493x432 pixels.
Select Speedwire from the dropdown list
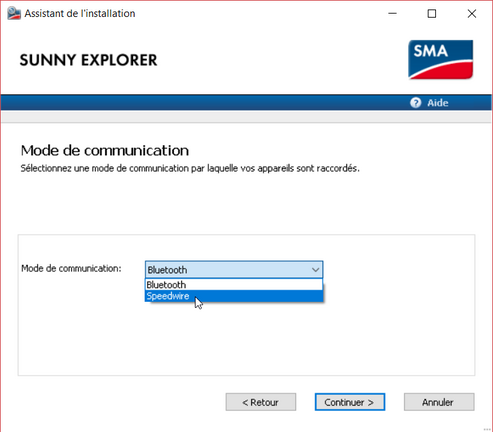point(234,296)
